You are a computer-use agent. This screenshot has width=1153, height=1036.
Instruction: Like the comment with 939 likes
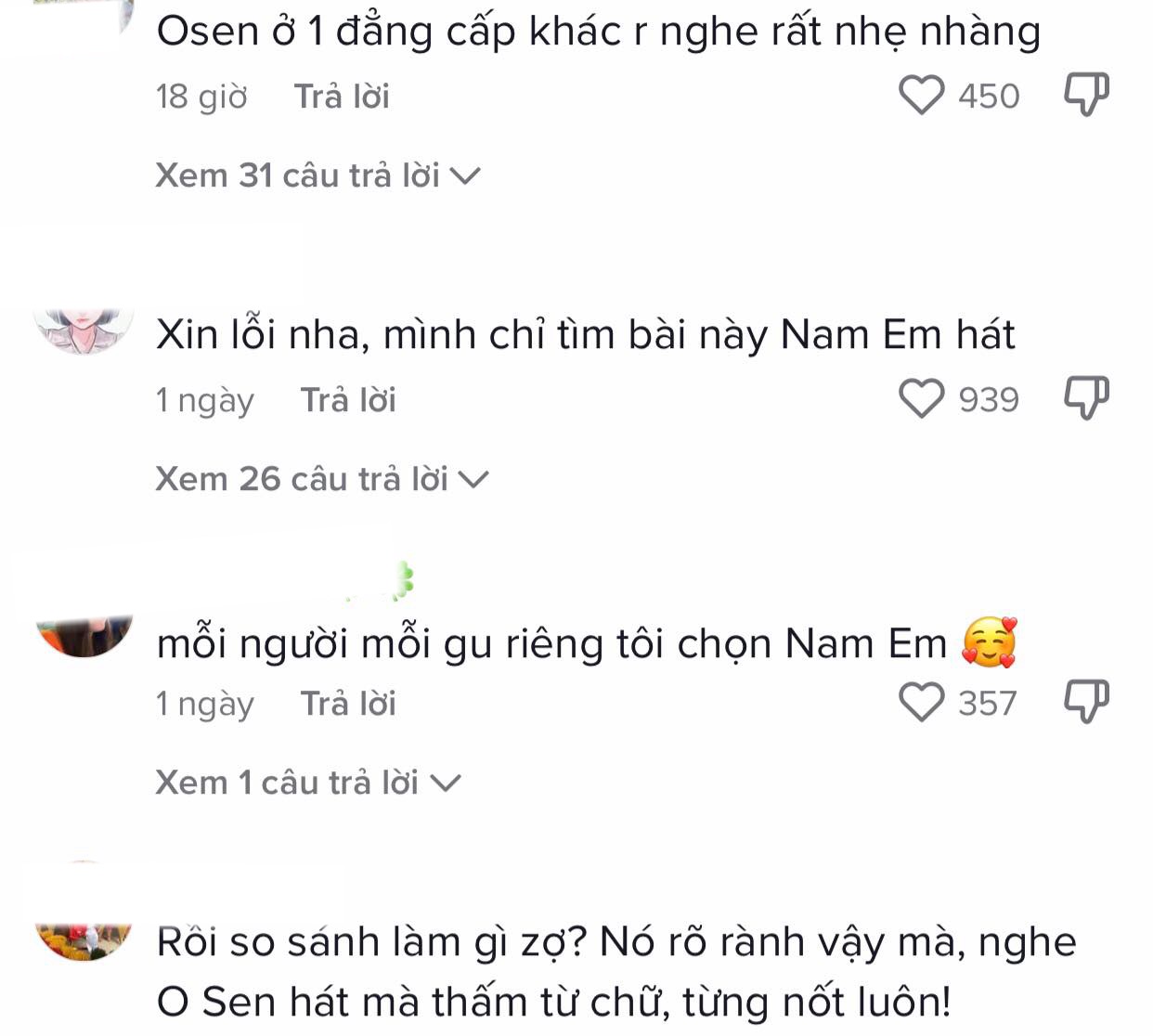point(921,399)
